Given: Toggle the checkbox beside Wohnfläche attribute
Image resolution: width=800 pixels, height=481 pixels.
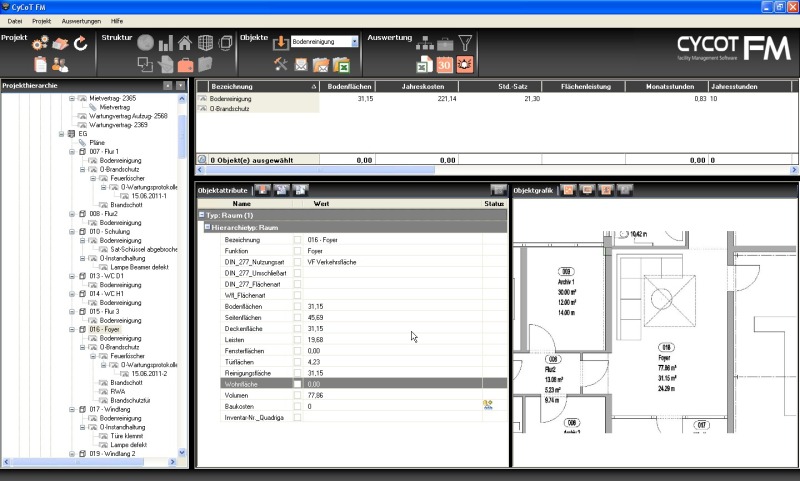Looking at the screenshot, I should (x=297, y=383).
